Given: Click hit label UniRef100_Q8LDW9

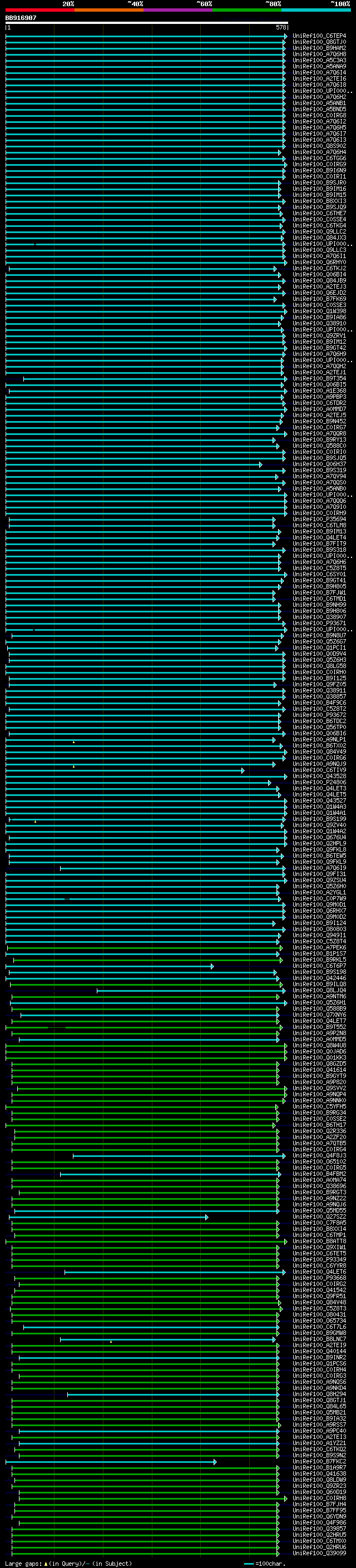Looking at the screenshot, I should point(319,1480).
